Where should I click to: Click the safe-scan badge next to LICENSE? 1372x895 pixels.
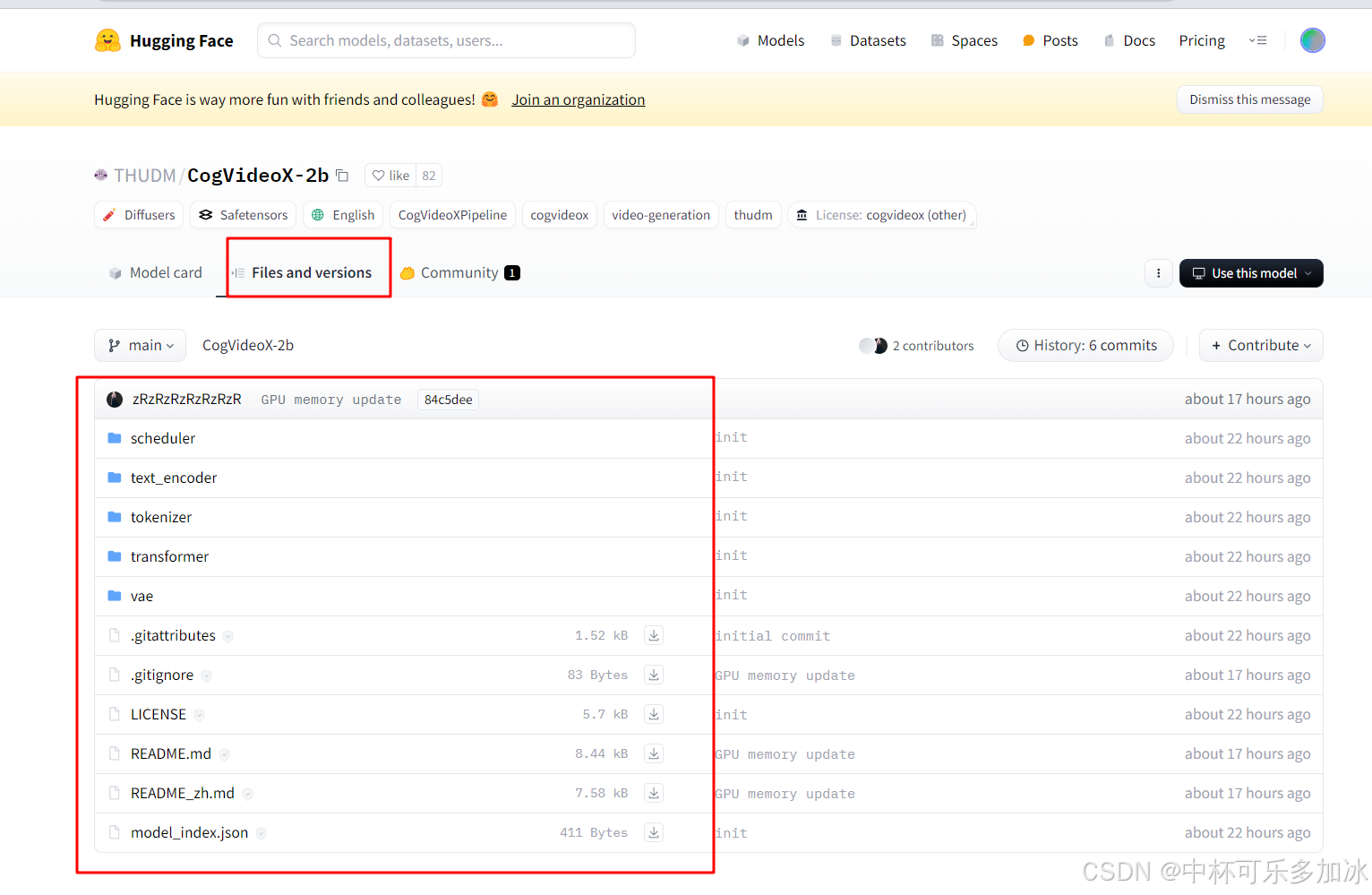[x=199, y=715]
